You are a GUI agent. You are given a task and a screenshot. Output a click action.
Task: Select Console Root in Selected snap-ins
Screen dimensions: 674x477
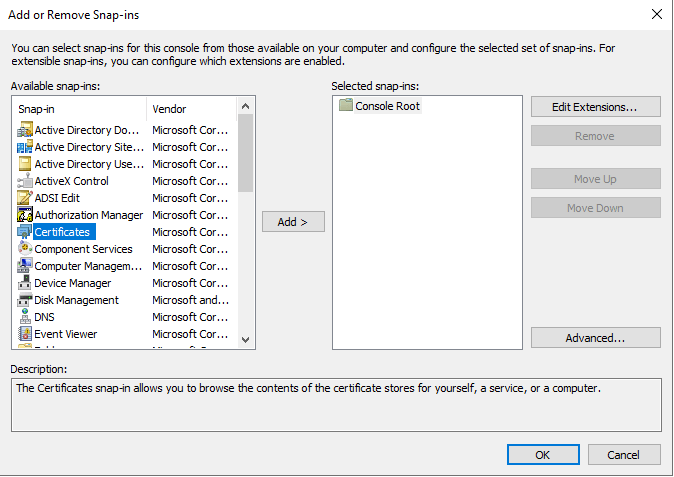click(x=387, y=106)
